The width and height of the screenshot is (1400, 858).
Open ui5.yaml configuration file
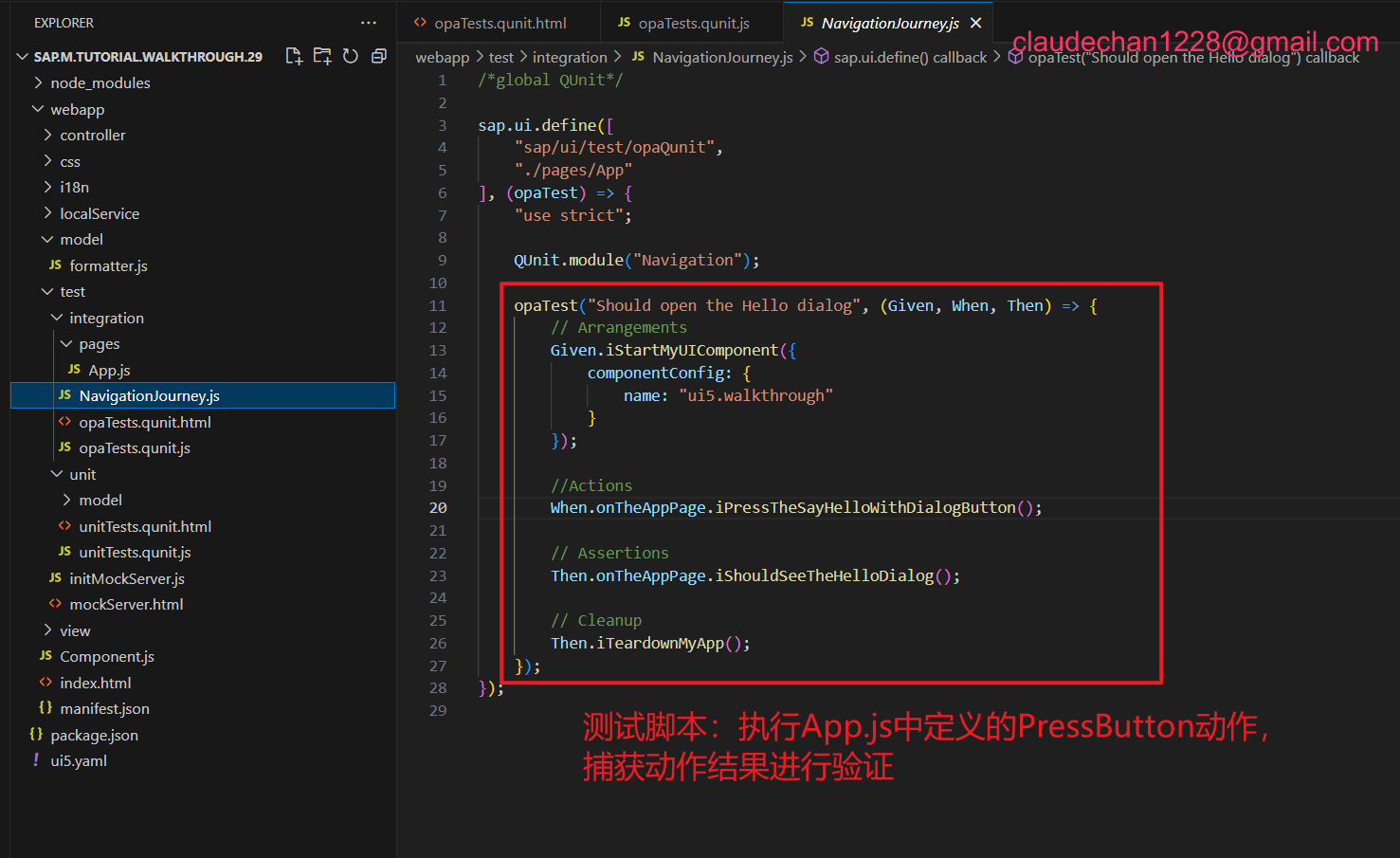(79, 760)
